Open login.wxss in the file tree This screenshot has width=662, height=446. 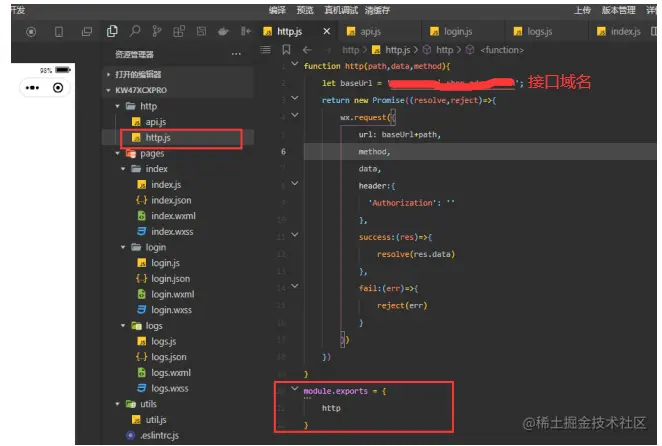point(171,310)
